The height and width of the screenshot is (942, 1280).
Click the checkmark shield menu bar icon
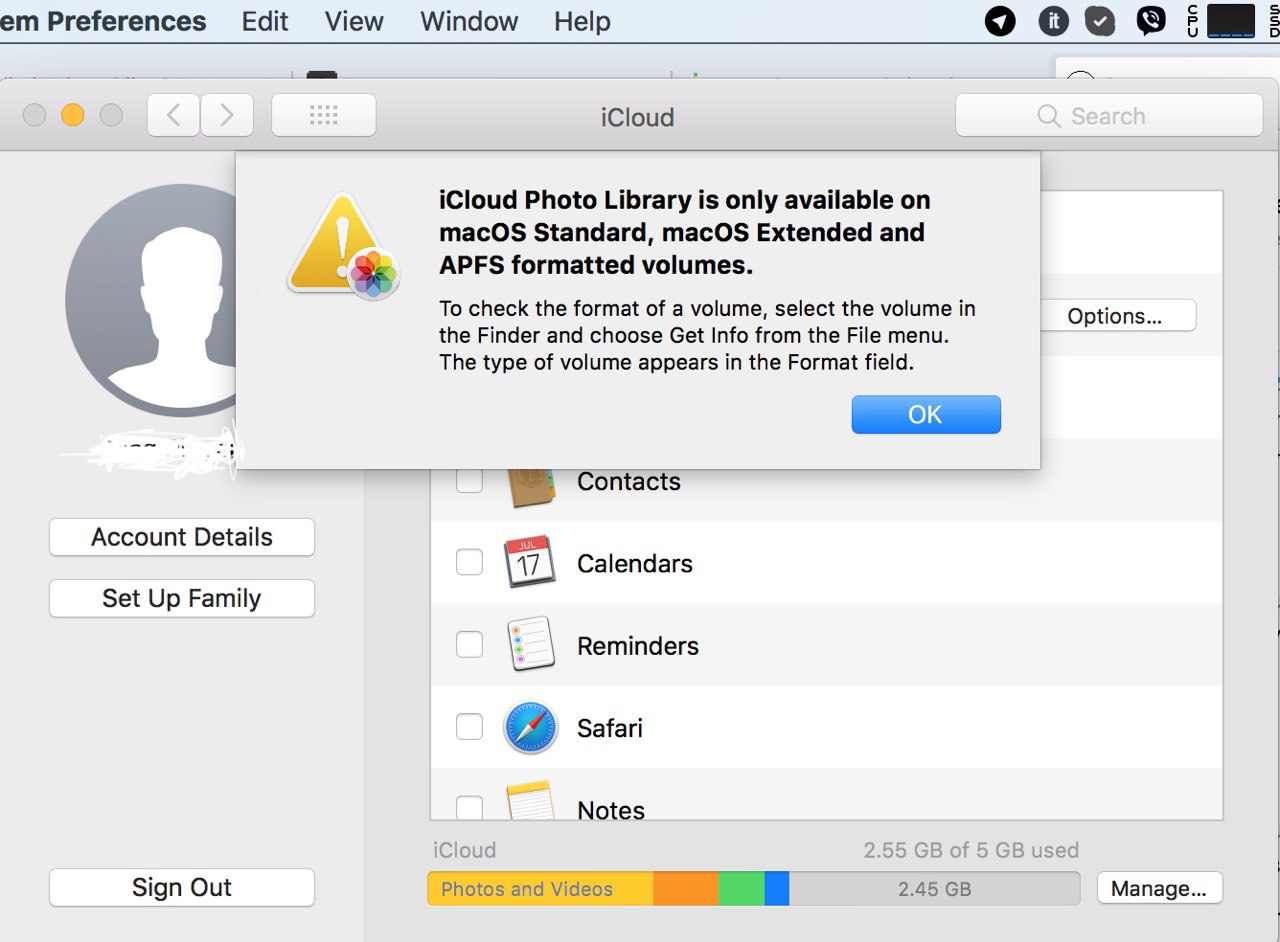[x=1100, y=21]
